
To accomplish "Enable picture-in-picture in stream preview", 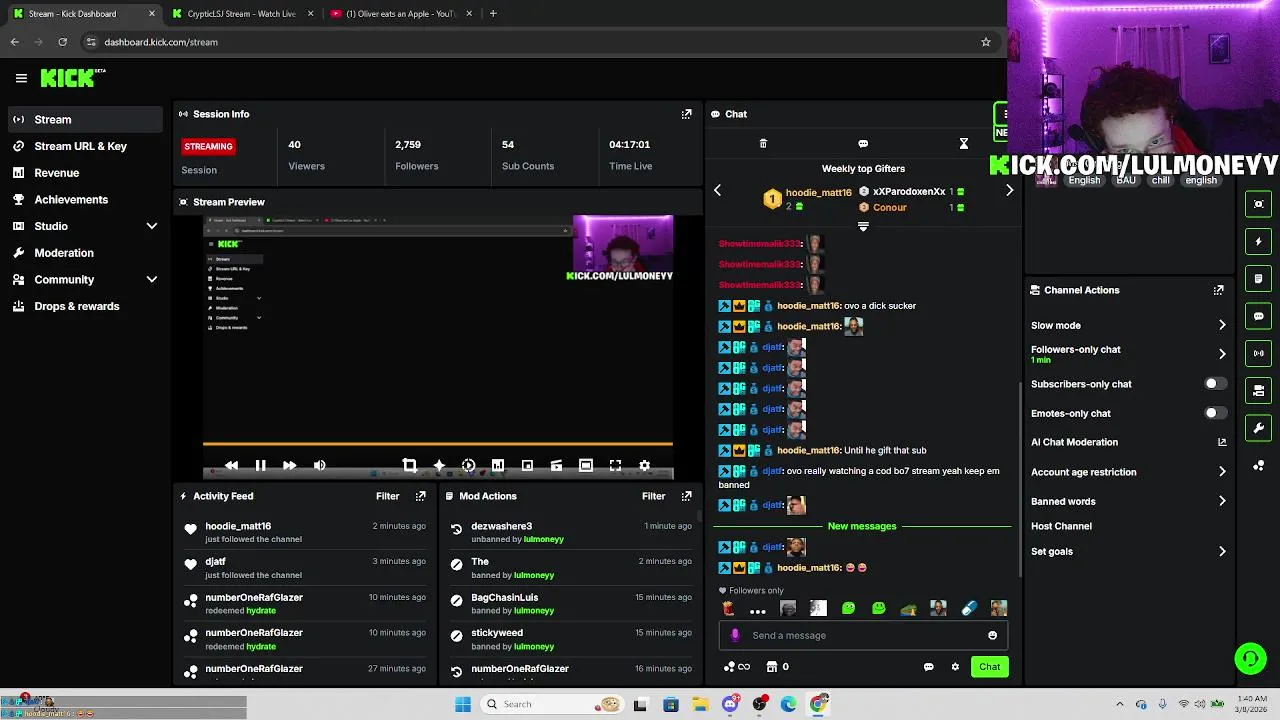I will coord(527,465).
